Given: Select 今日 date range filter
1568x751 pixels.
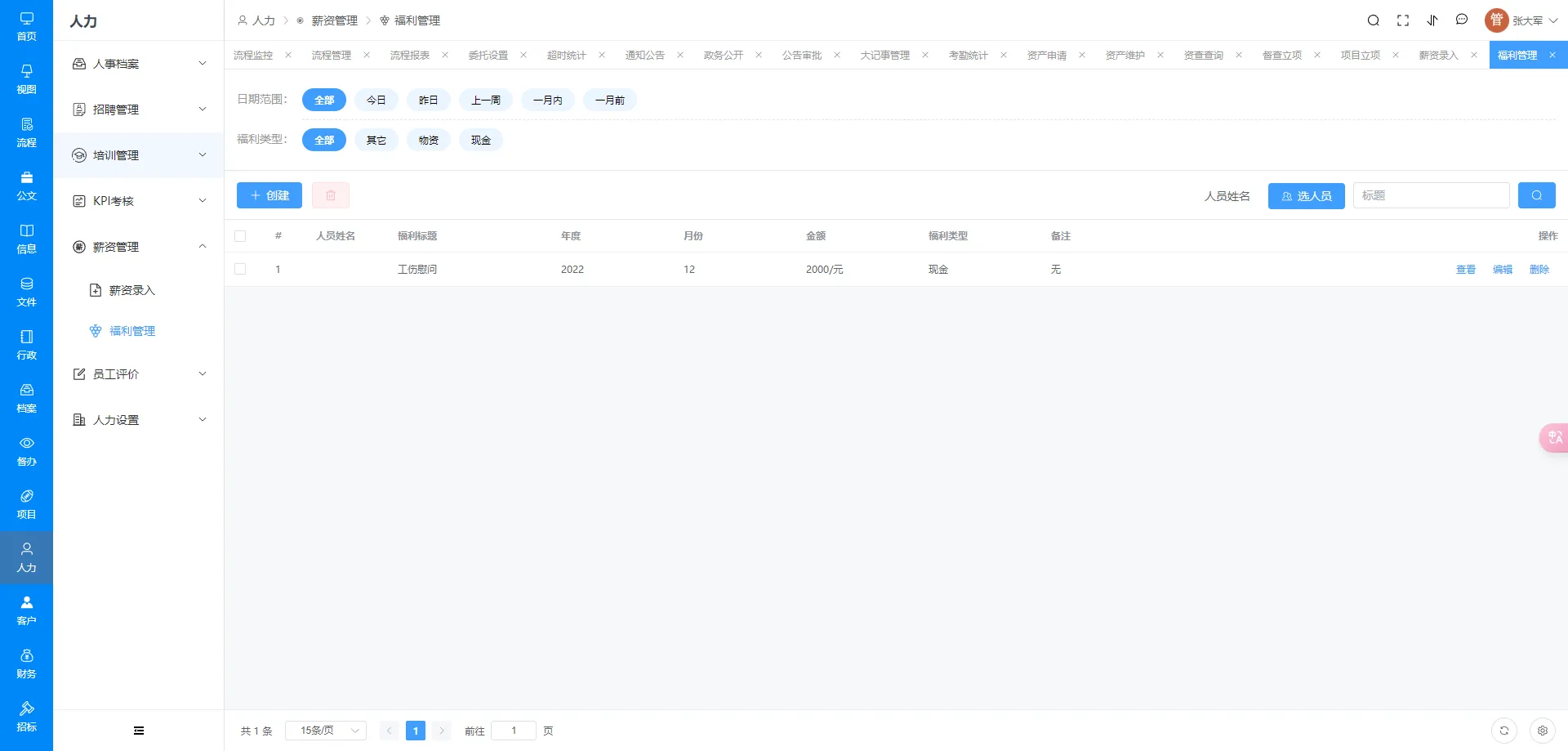Looking at the screenshot, I should click(376, 100).
